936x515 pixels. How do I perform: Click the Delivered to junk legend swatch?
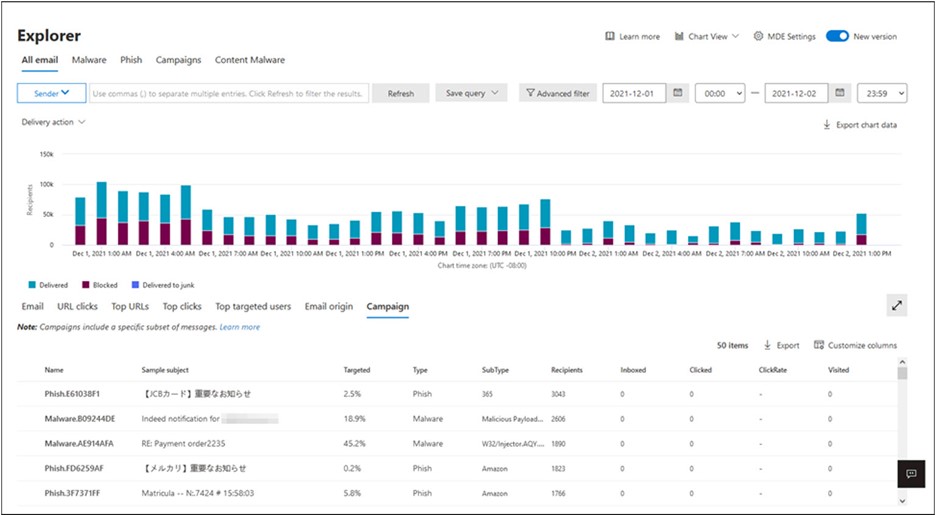click(135, 285)
